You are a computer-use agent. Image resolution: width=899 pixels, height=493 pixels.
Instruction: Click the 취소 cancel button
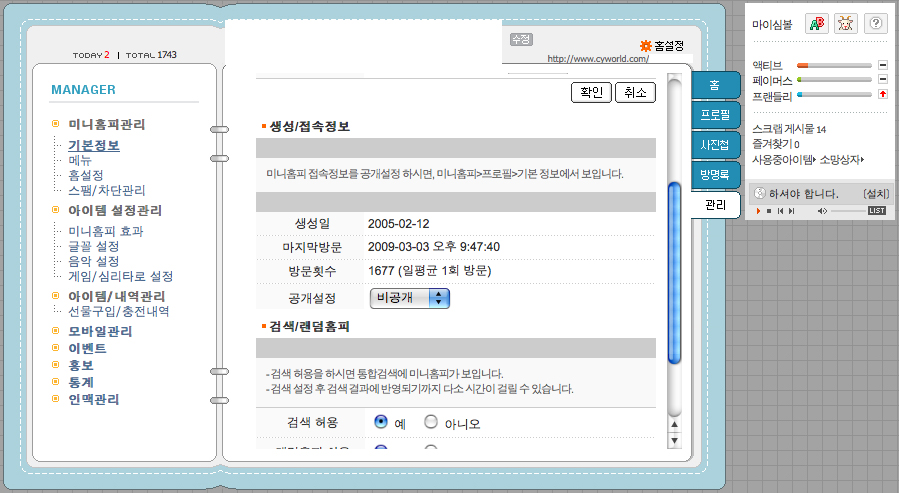(x=635, y=92)
